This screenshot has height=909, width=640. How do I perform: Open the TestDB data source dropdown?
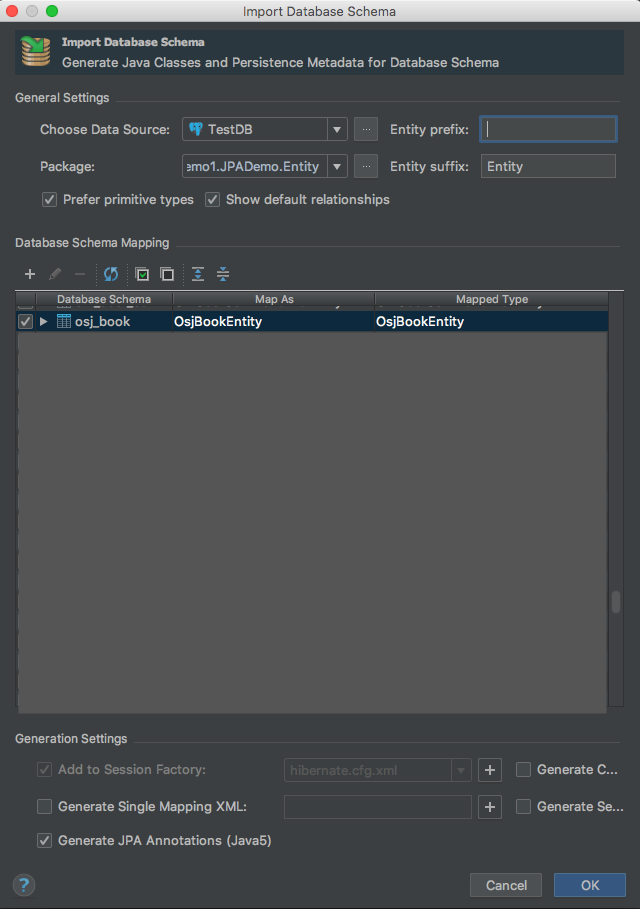(x=337, y=129)
